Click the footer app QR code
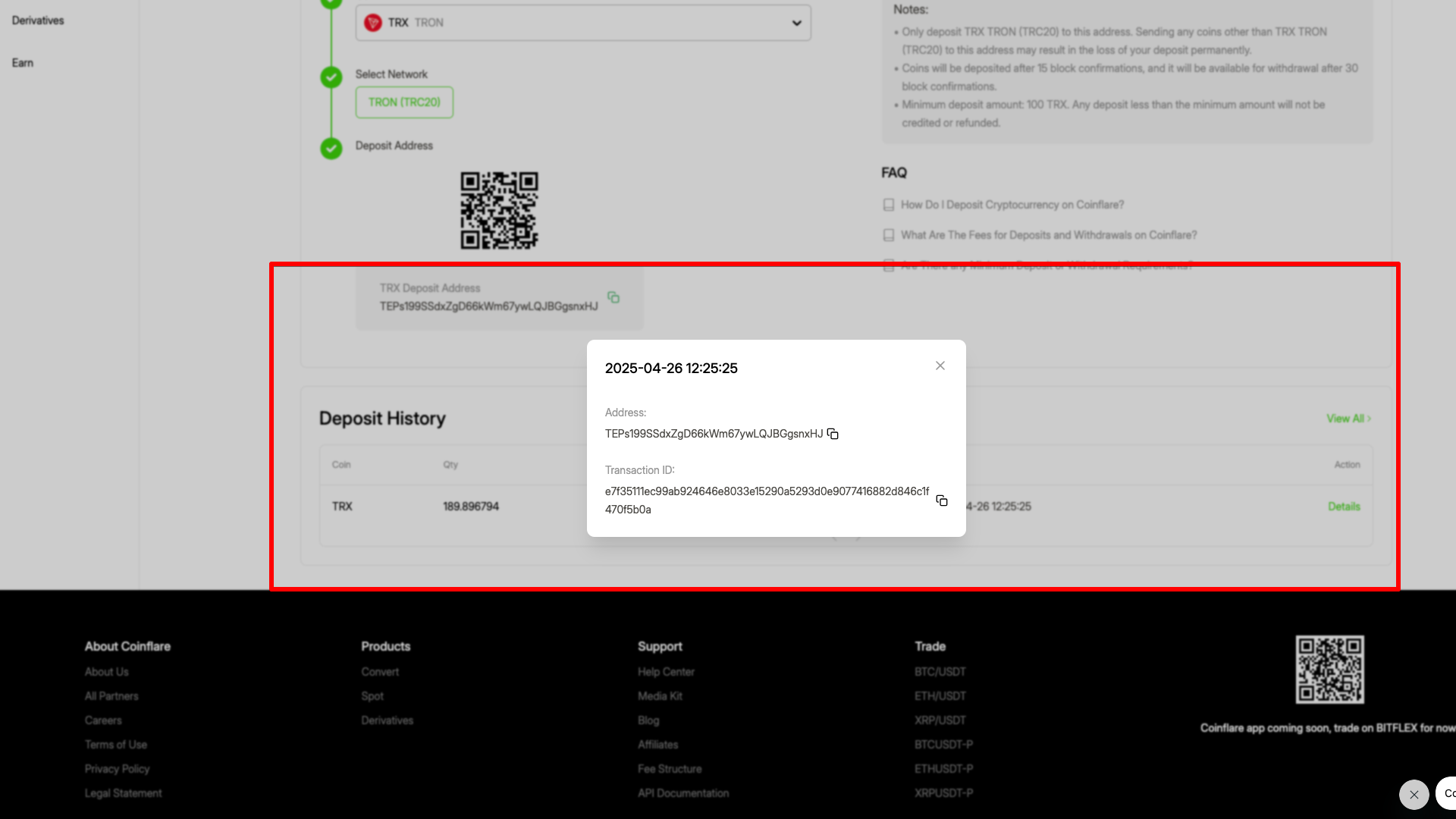The width and height of the screenshot is (1456, 819). click(1329, 670)
